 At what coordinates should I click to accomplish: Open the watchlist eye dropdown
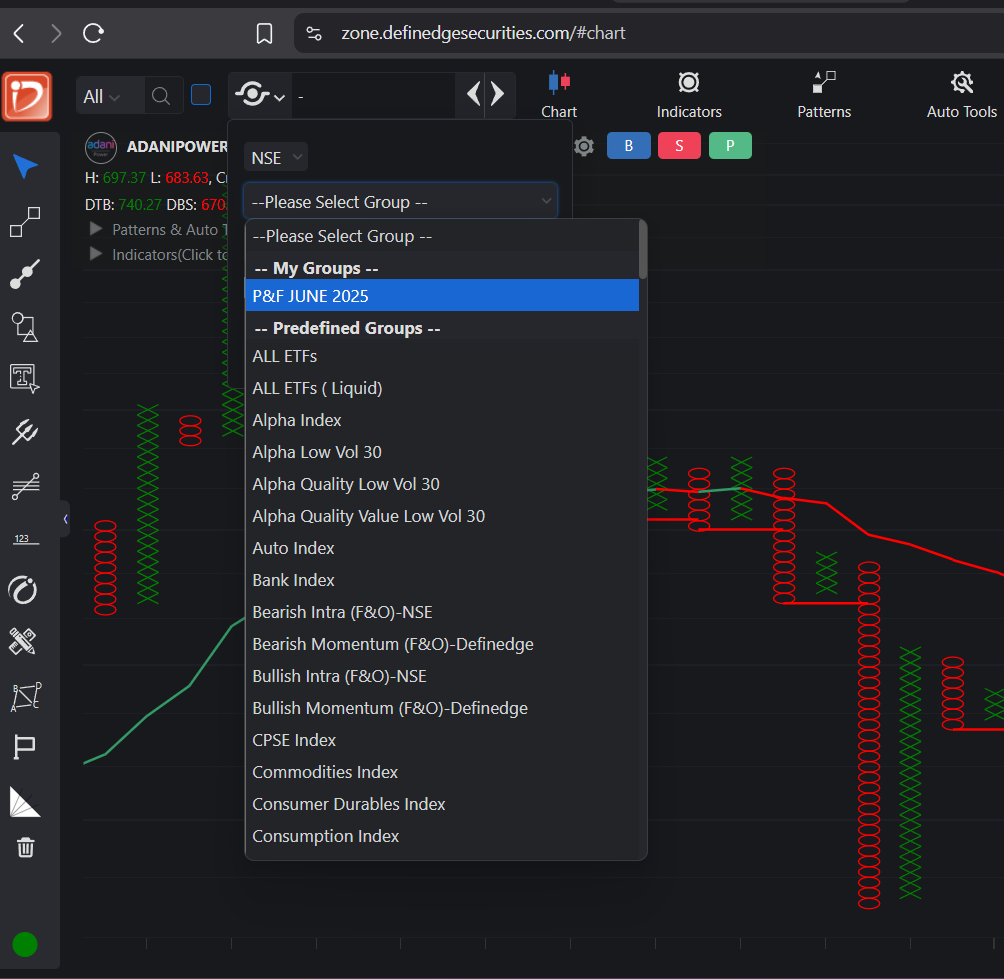(260, 95)
